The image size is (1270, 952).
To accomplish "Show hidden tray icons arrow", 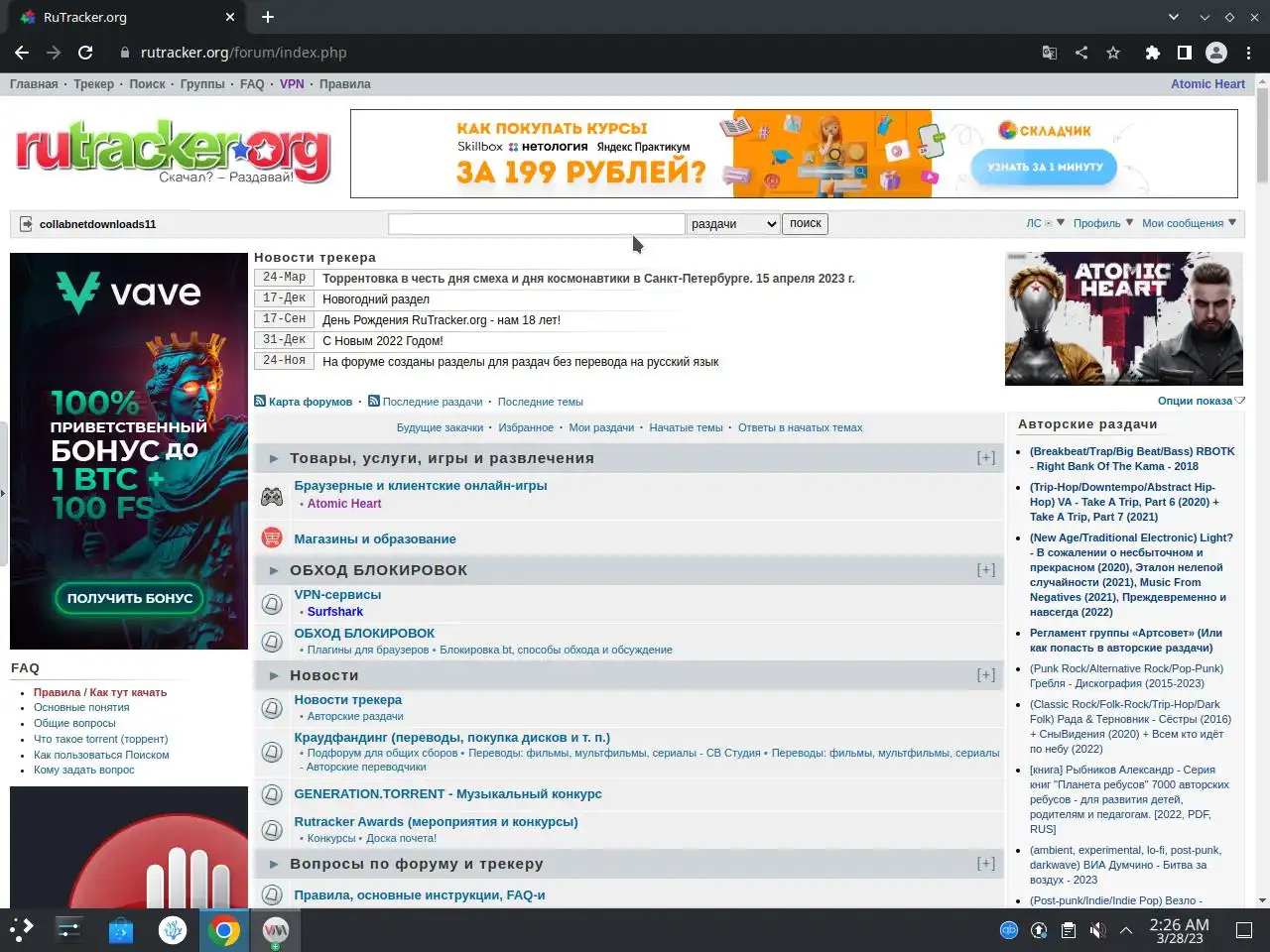I will (x=1126, y=930).
